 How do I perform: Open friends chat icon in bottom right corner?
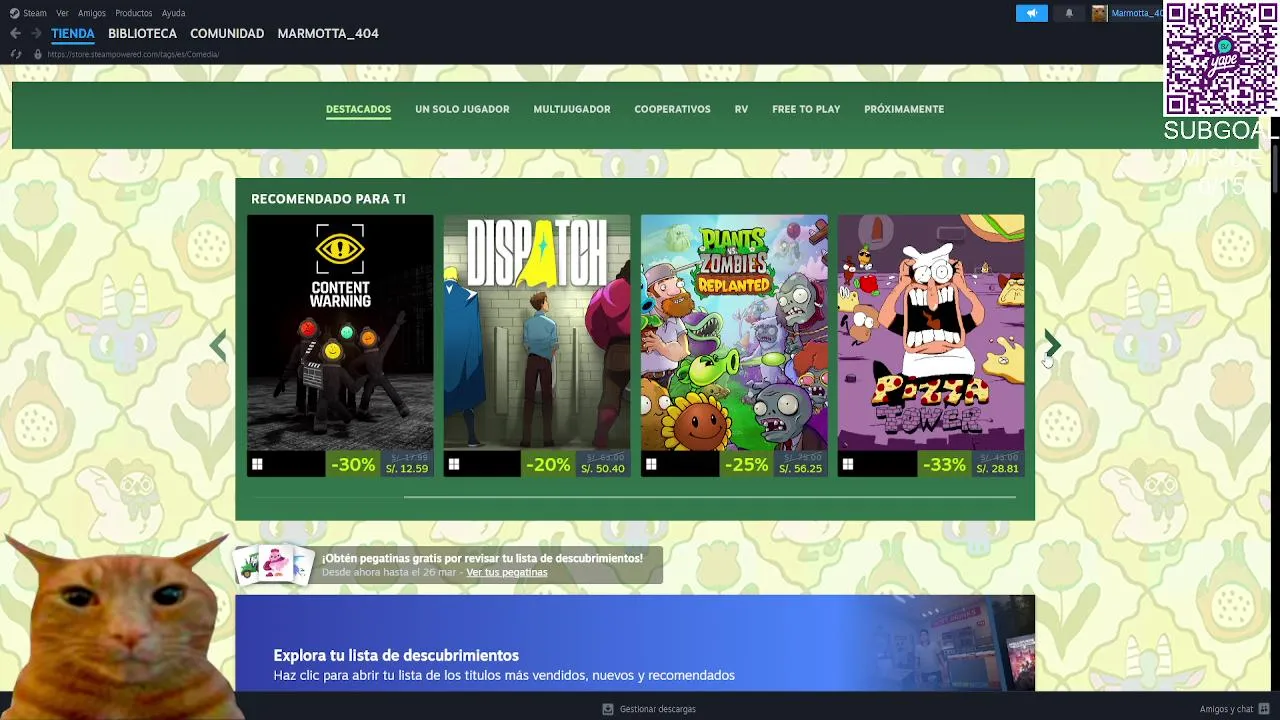click(1264, 709)
